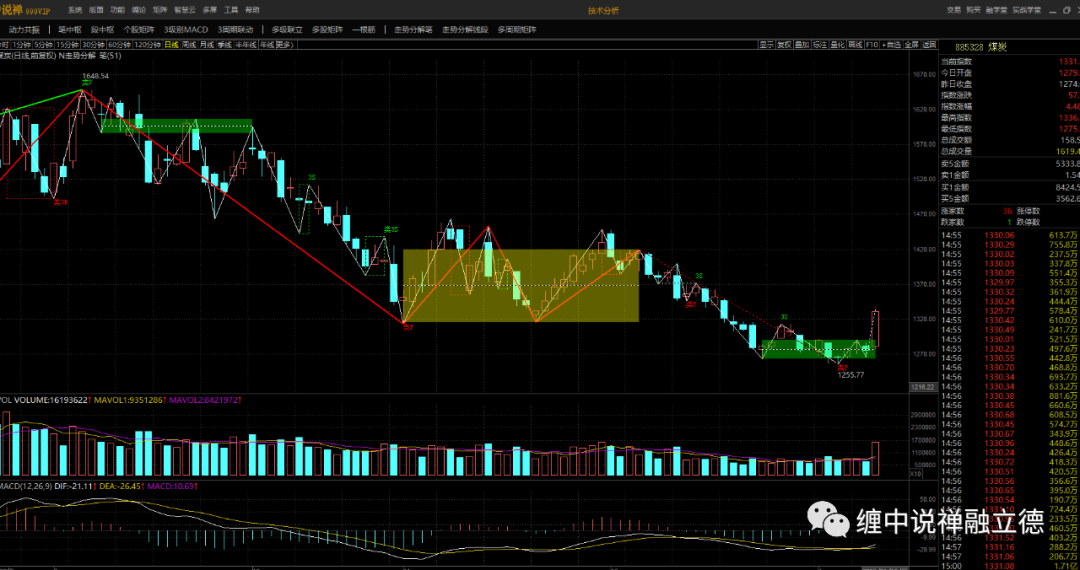
Task: Select the 动力共振 toolbar item
Action: tap(24, 30)
